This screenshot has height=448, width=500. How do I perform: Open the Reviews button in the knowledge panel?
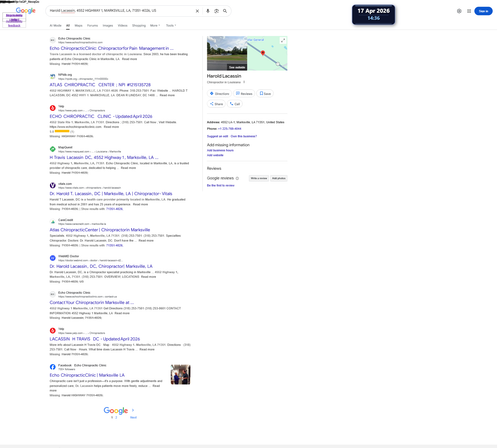pos(244,94)
